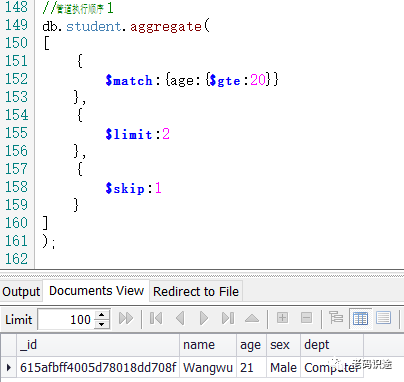Click the $match keyword in editor
The image size is (404, 382).
click(129, 80)
